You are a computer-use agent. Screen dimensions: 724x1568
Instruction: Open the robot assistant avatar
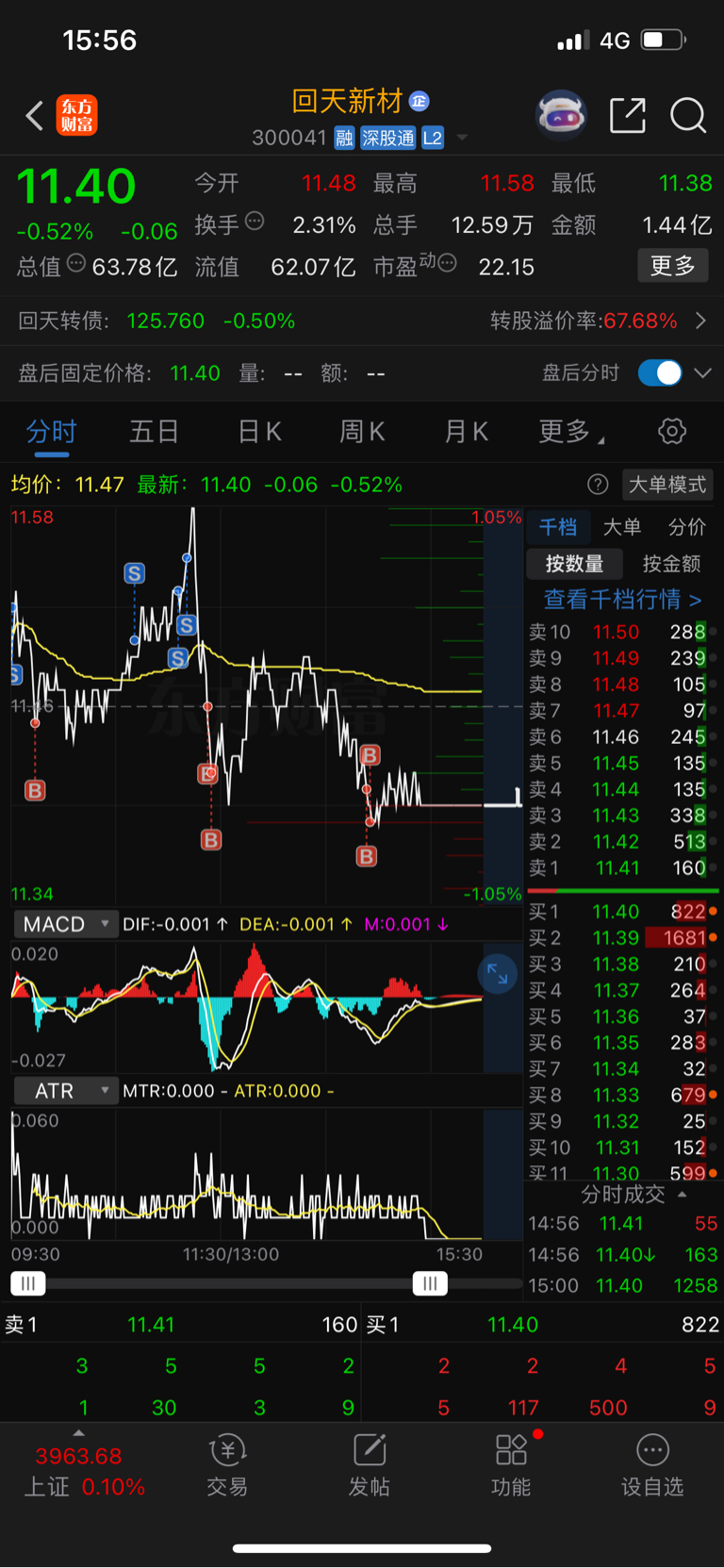tap(561, 116)
